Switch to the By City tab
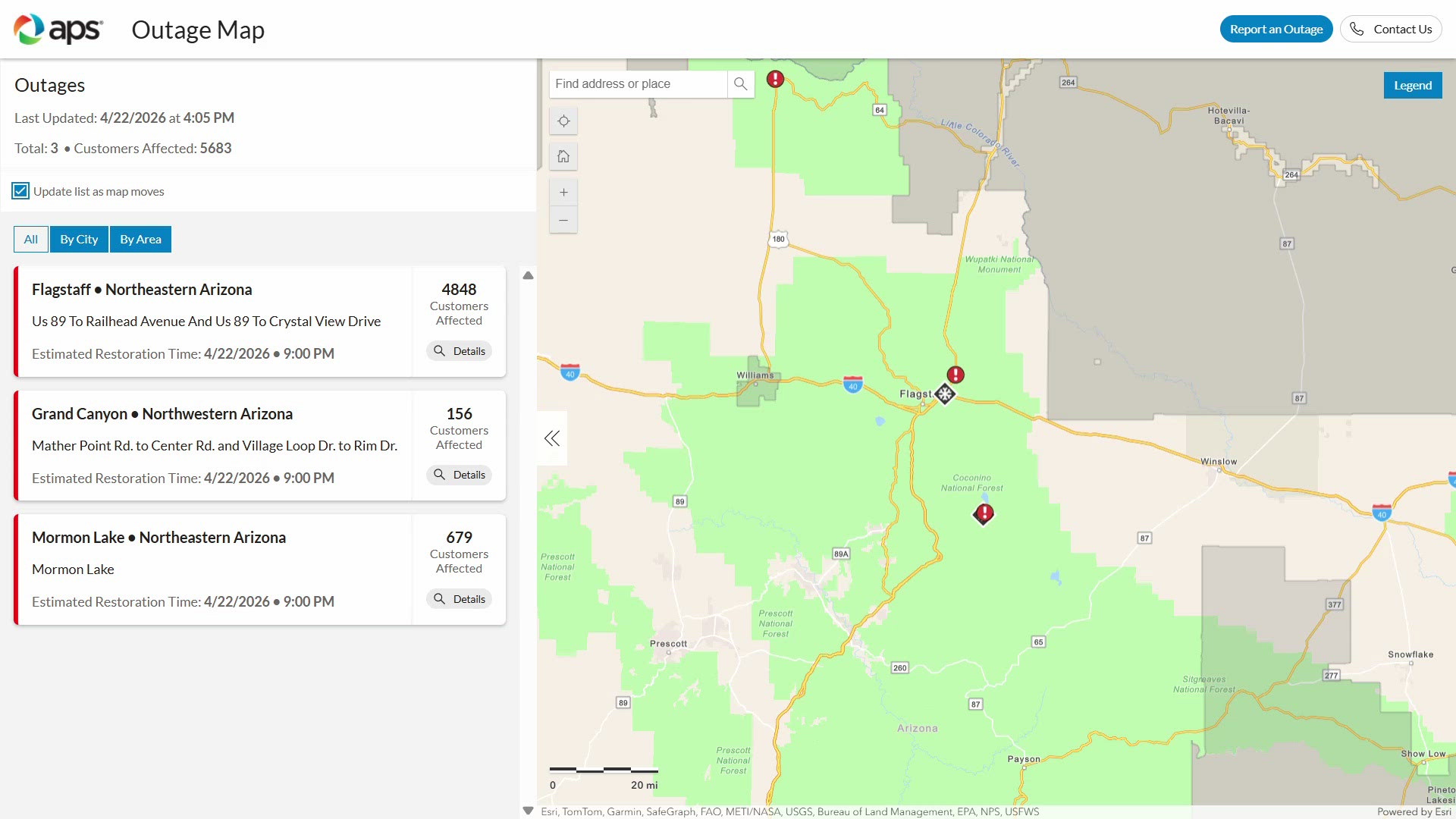The image size is (1456, 819). 79,239
